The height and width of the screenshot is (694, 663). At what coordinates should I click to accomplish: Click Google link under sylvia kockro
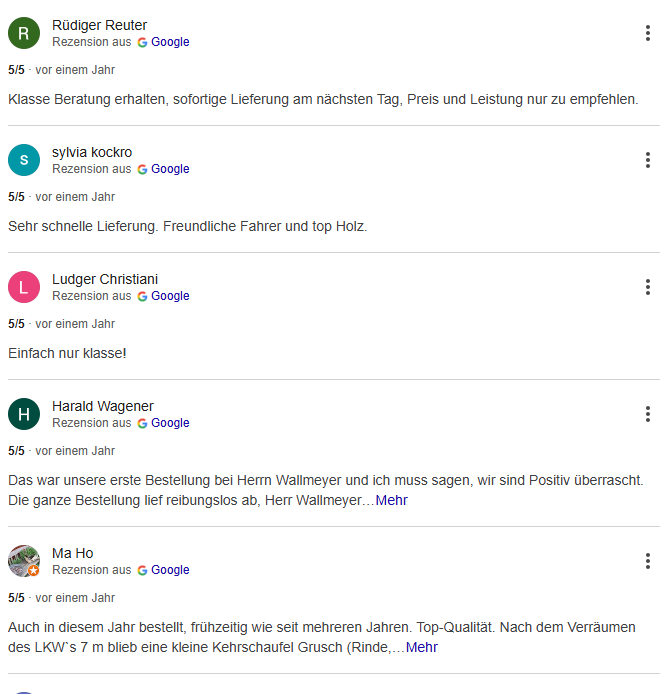click(170, 169)
